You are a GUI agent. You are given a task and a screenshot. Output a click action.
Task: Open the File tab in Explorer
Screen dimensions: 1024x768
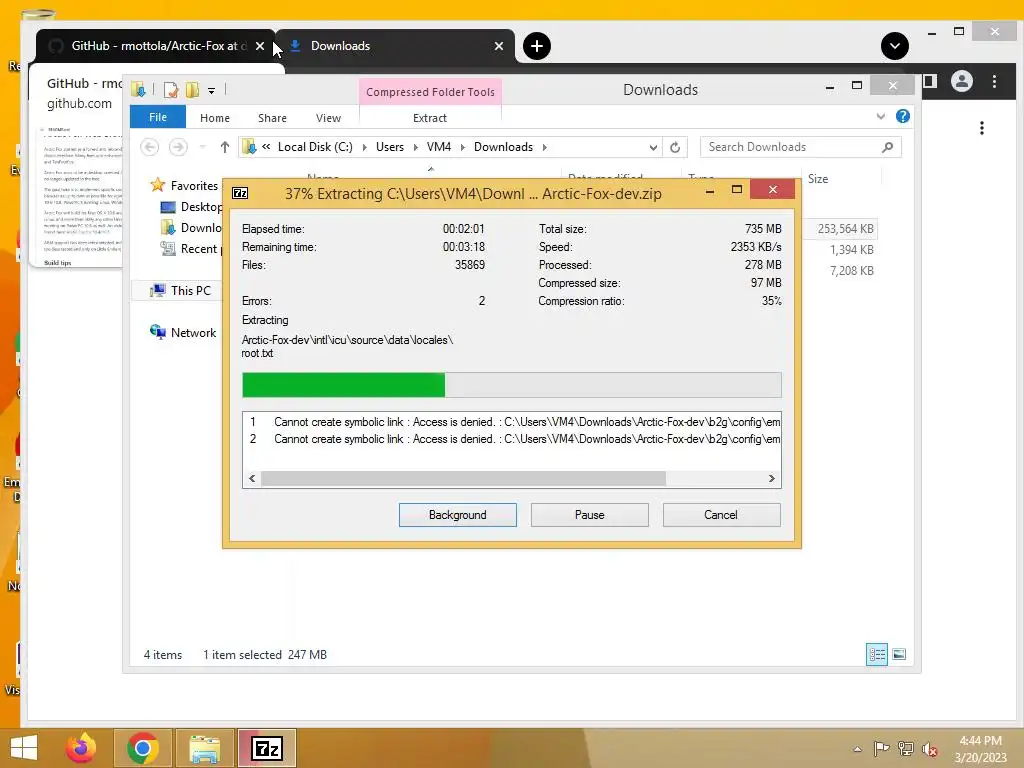point(157,117)
